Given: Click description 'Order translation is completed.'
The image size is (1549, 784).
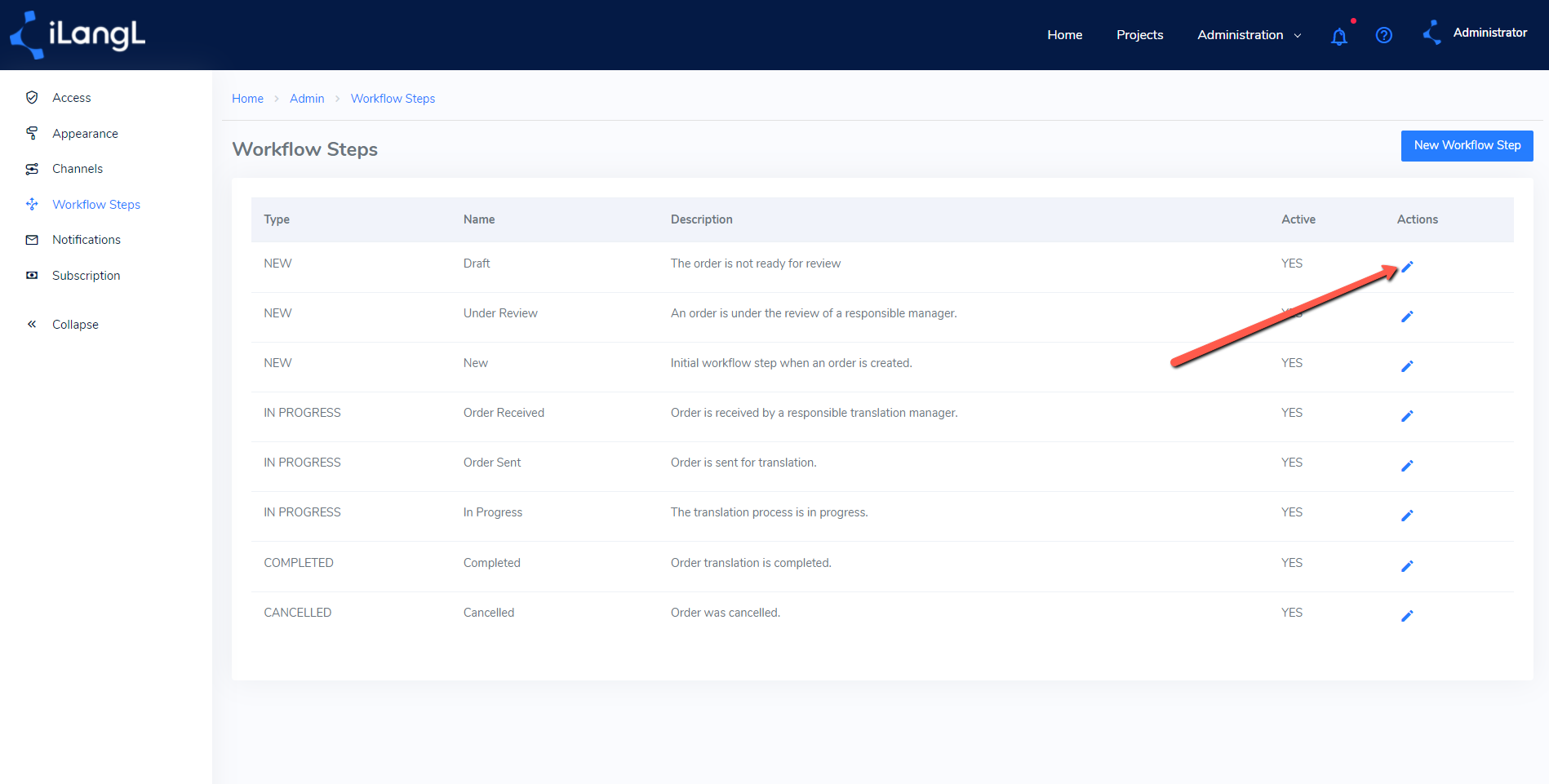Looking at the screenshot, I should click(751, 563).
